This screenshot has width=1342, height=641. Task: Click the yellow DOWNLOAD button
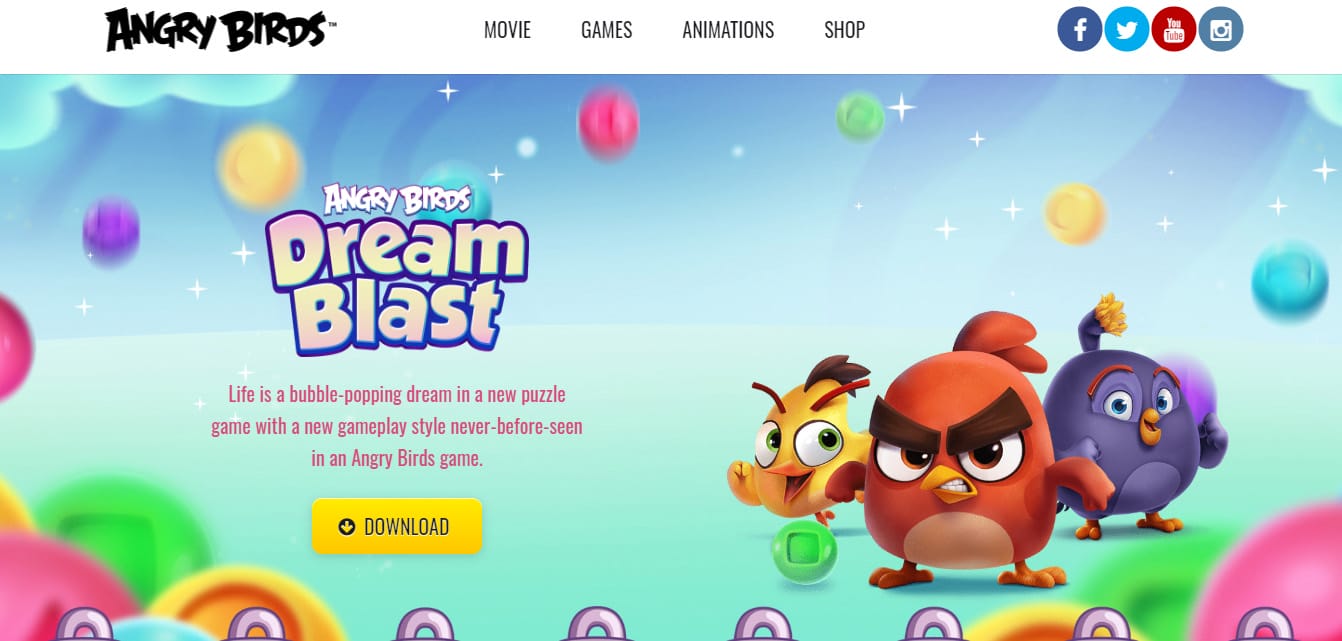point(397,526)
